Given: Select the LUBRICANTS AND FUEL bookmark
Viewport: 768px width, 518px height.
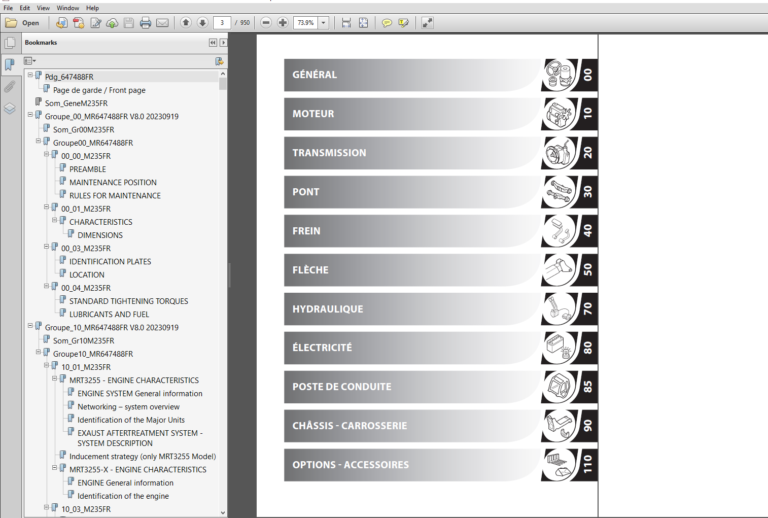Looking at the screenshot, I should coord(109,314).
